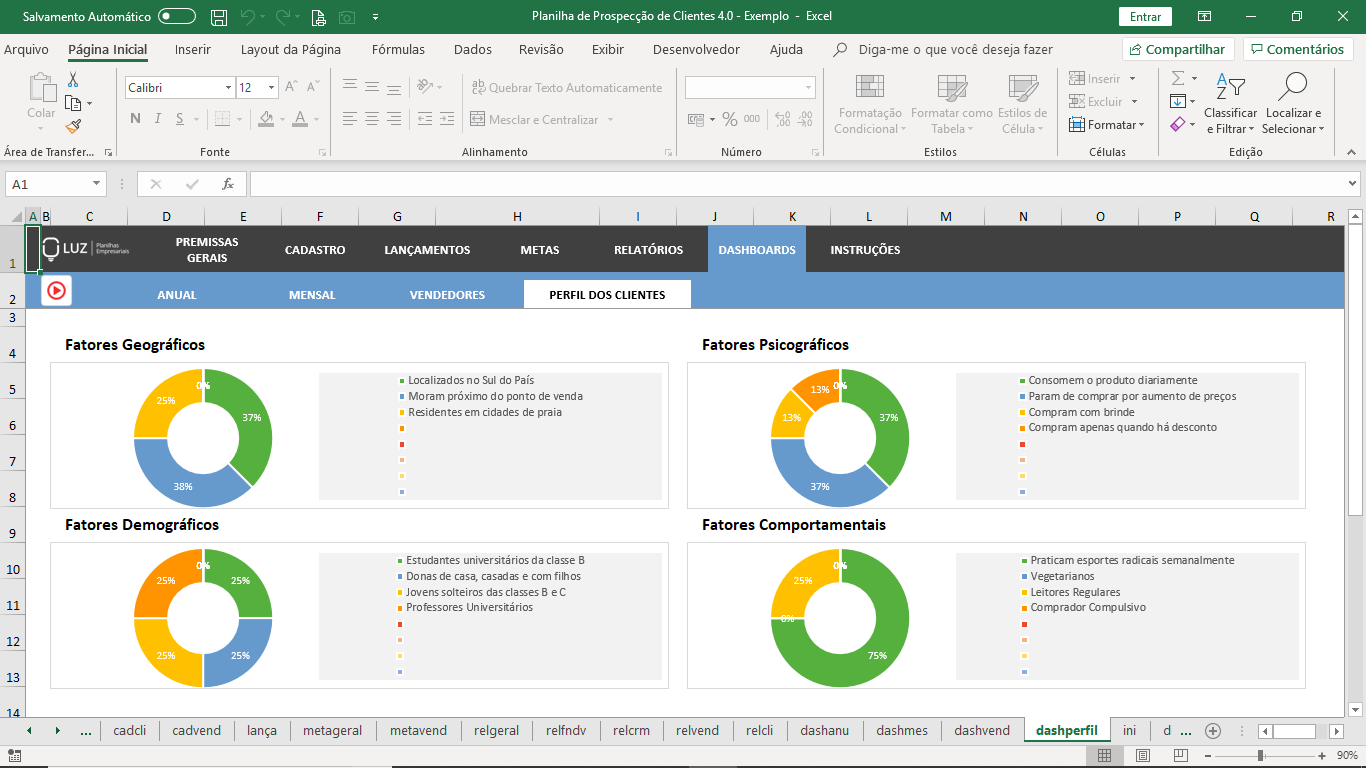Apply Bold formatting with N button
1366x768 pixels.
coord(135,119)
